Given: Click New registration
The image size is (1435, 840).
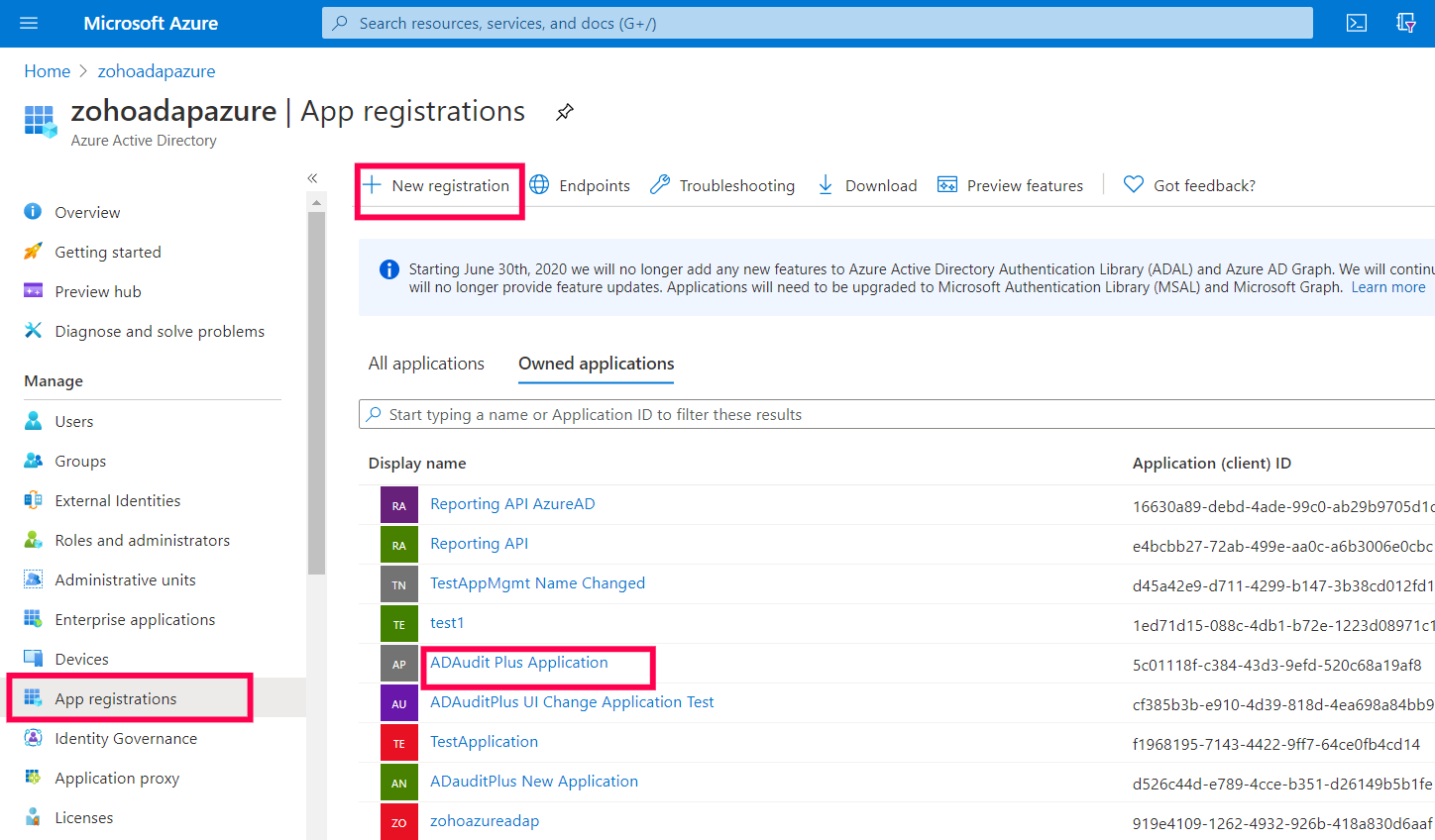Looking at the screenshot, I should pos(439,185).
